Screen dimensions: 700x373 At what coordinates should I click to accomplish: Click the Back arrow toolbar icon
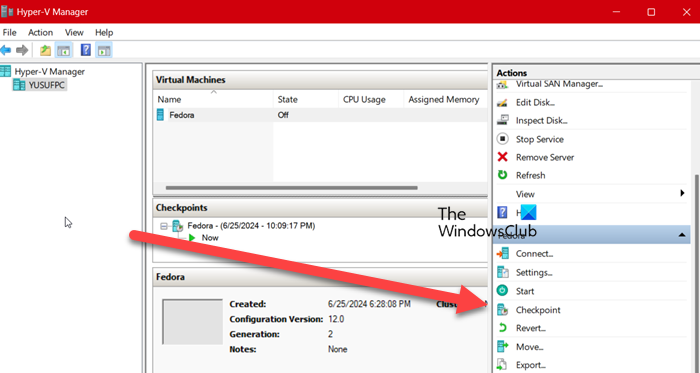(x=6, y=50)
